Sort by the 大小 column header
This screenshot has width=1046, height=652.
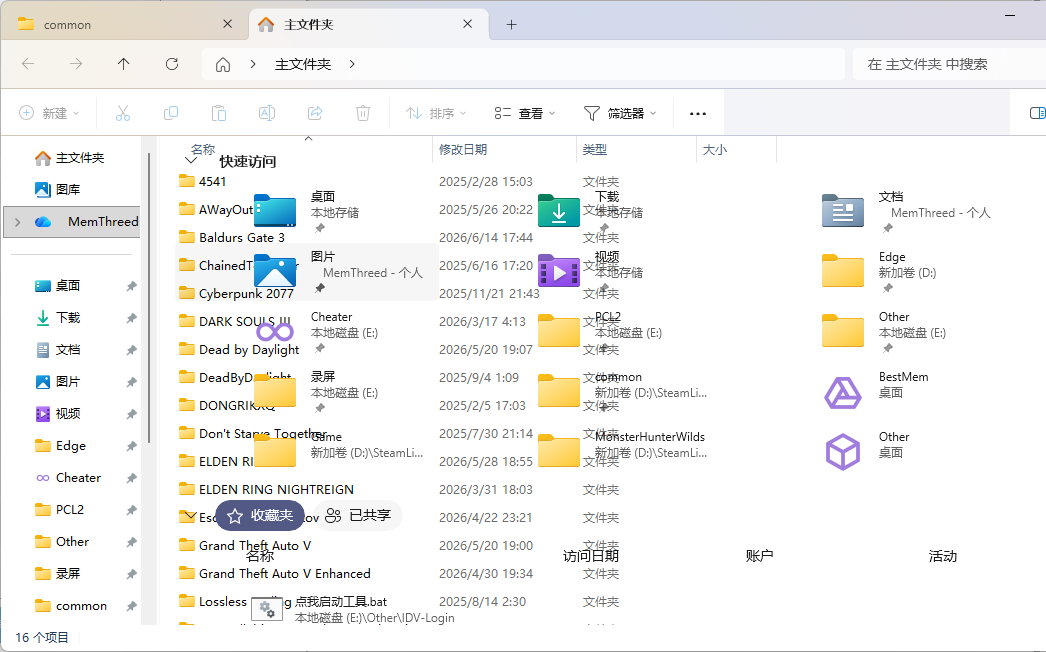[x=715, y=149]
